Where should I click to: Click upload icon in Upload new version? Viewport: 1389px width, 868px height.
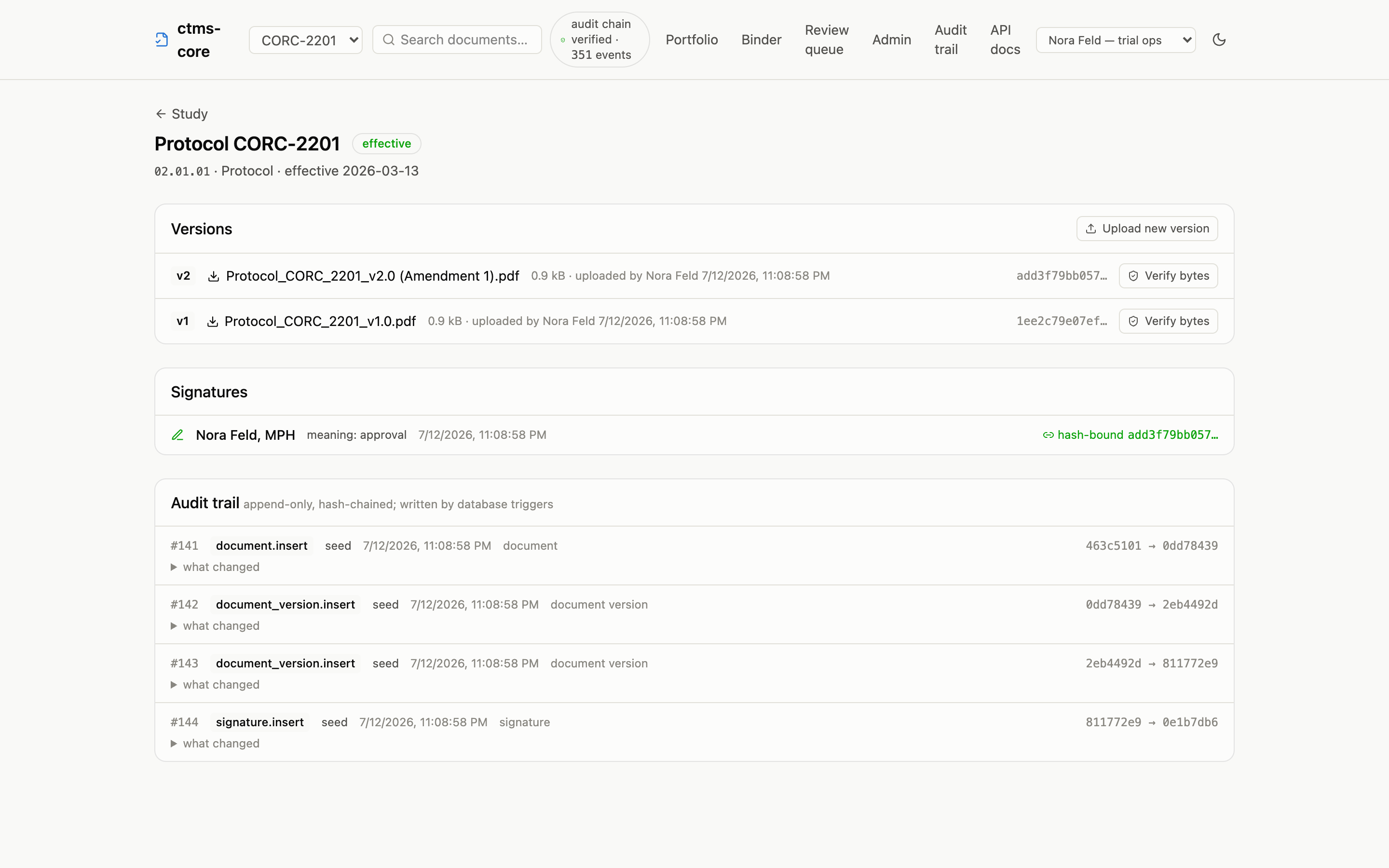(1091, 229)
